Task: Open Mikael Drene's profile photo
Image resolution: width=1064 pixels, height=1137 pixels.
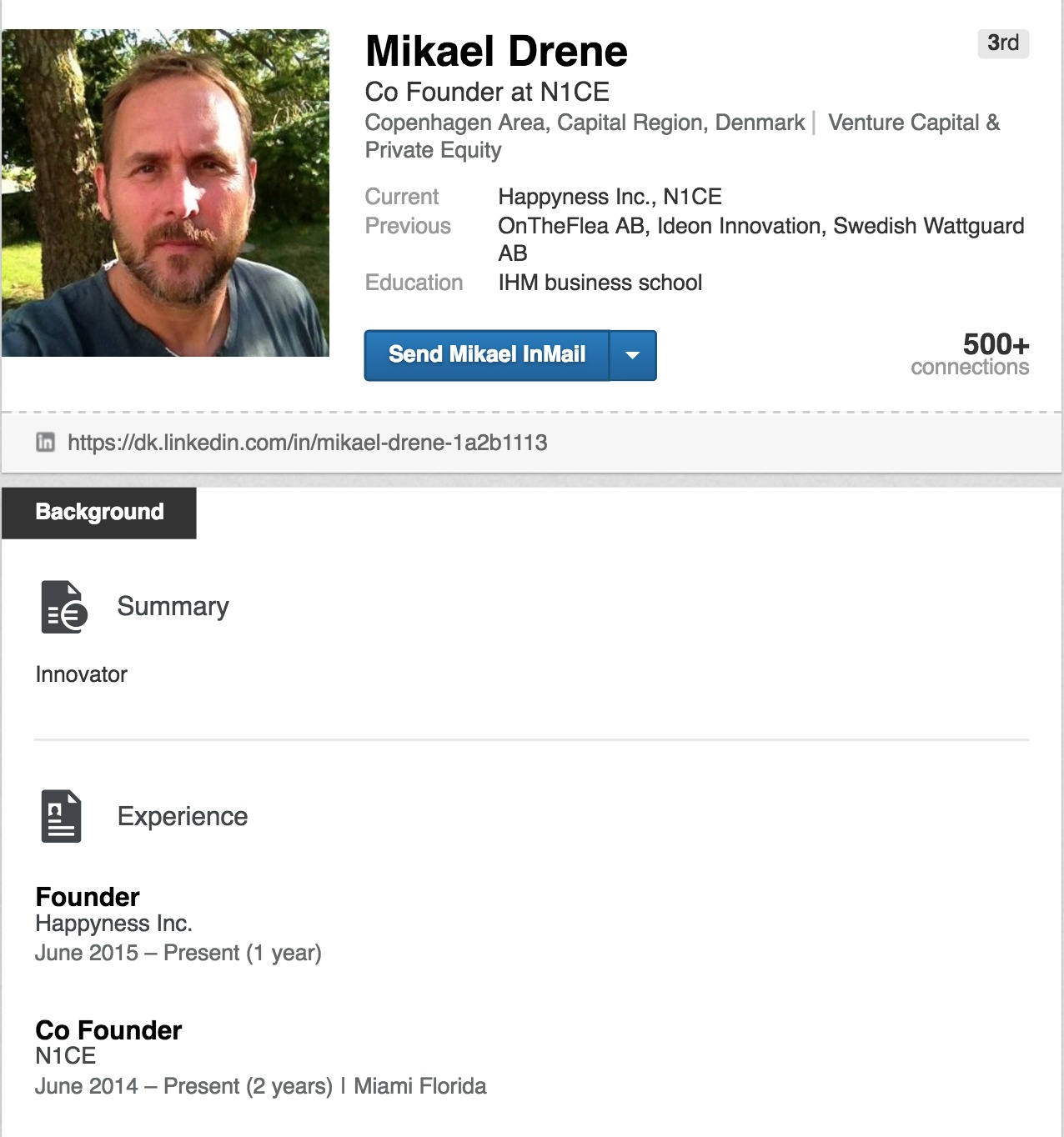Action: pos(165,193)
